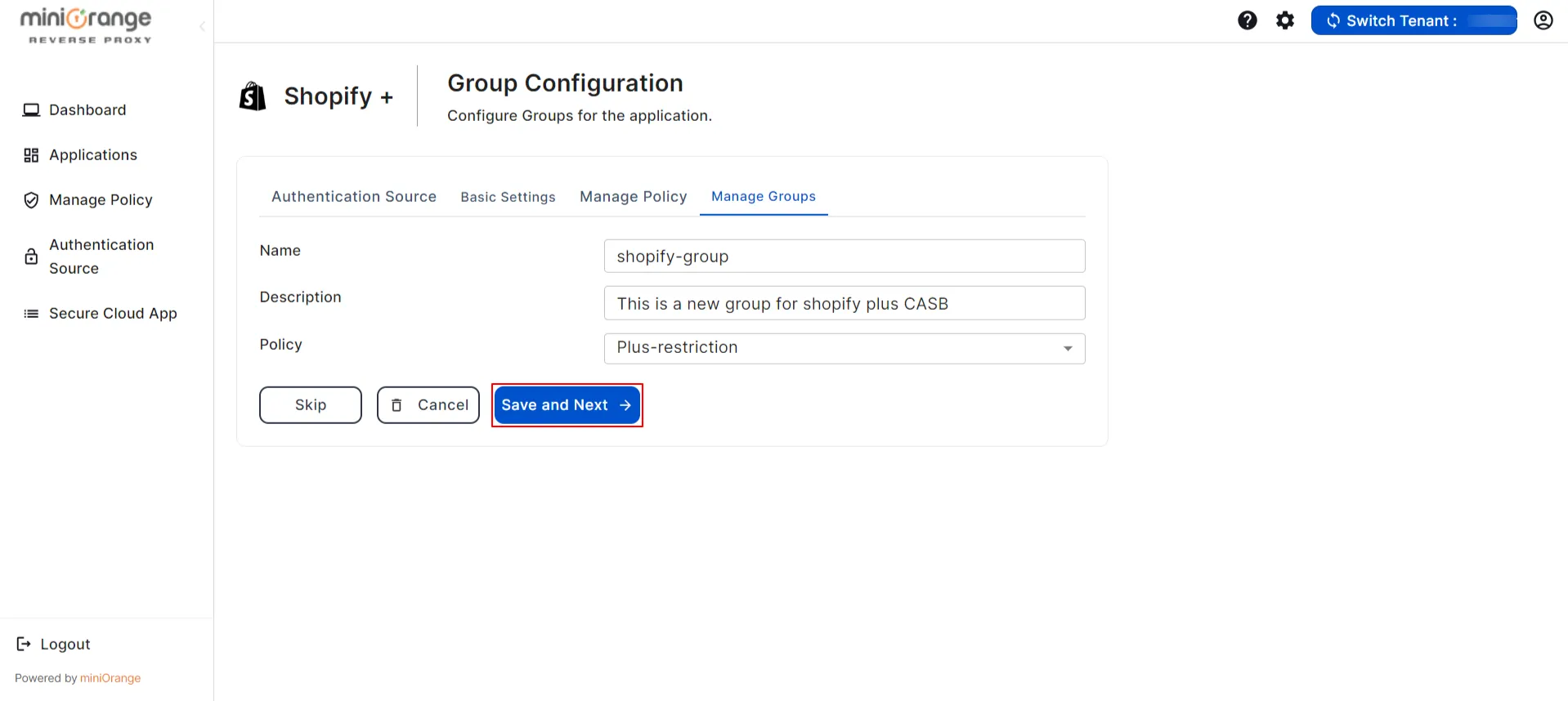Click the Cancel button

(428, 405)
